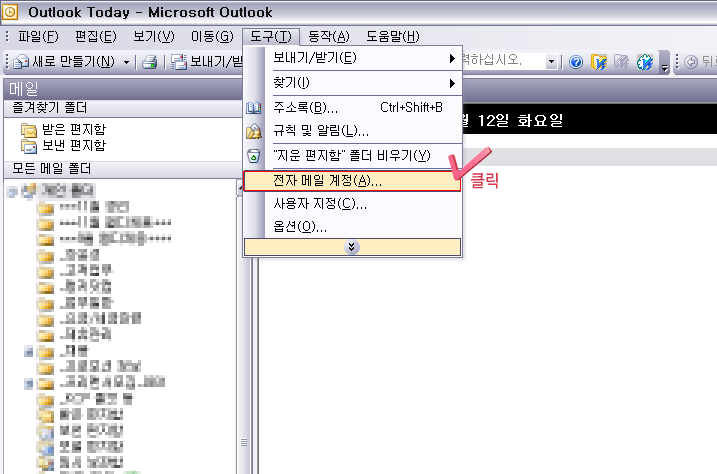Click the 메일 pane header

(123, 89)
